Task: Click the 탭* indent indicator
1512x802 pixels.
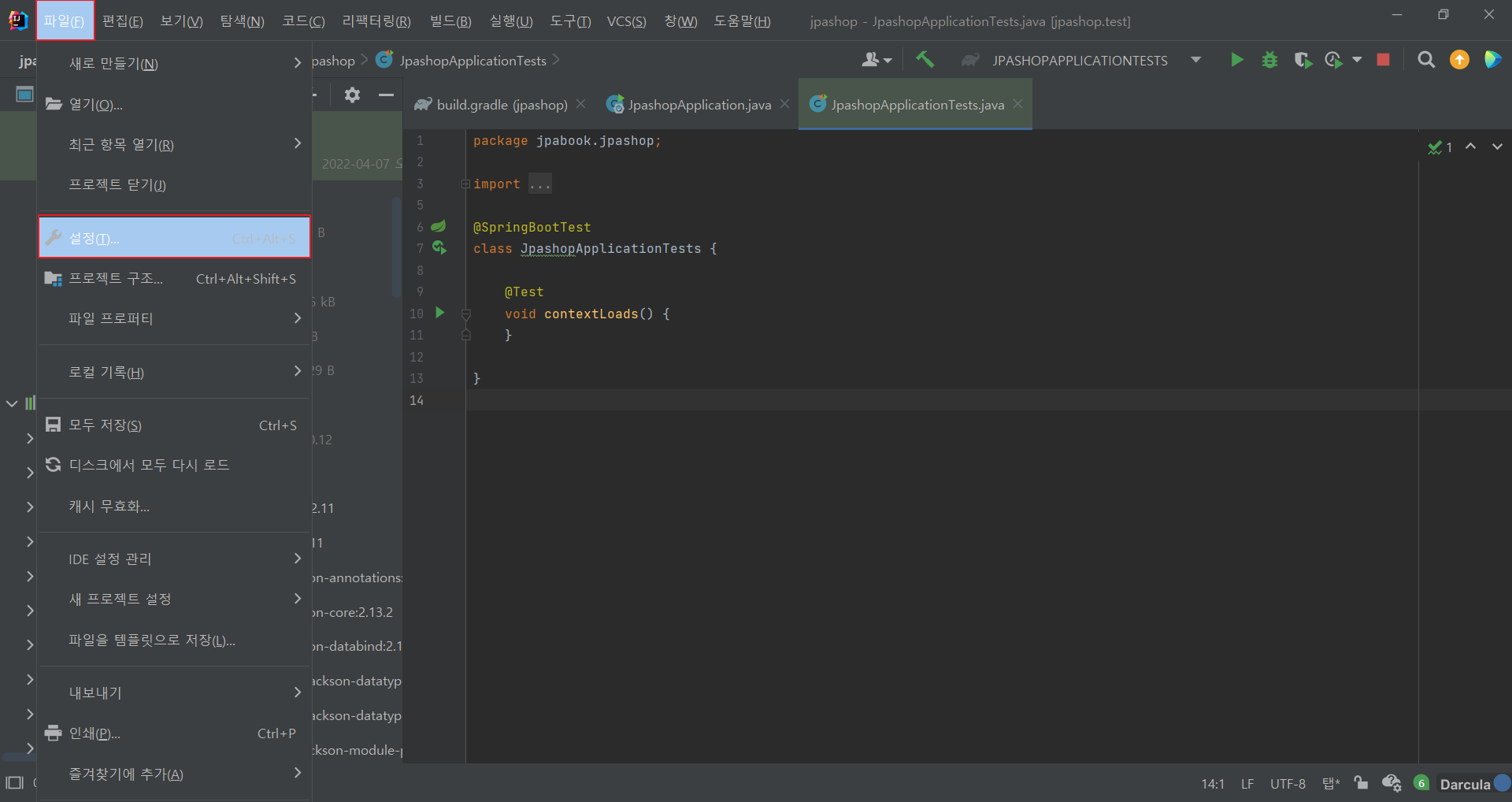Action: (x=1331, y=784)
